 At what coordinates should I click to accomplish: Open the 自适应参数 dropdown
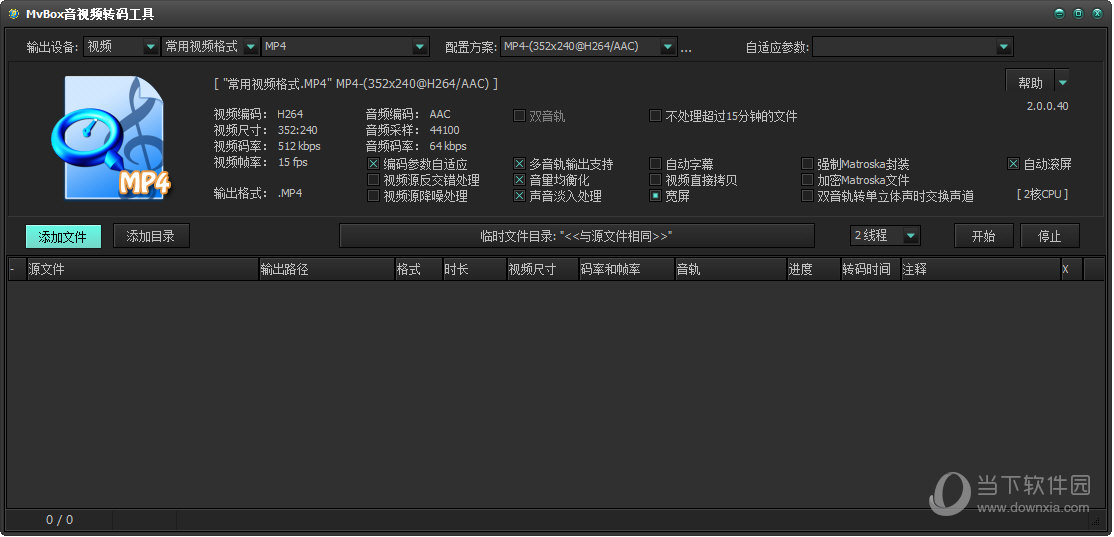[912, 47]
